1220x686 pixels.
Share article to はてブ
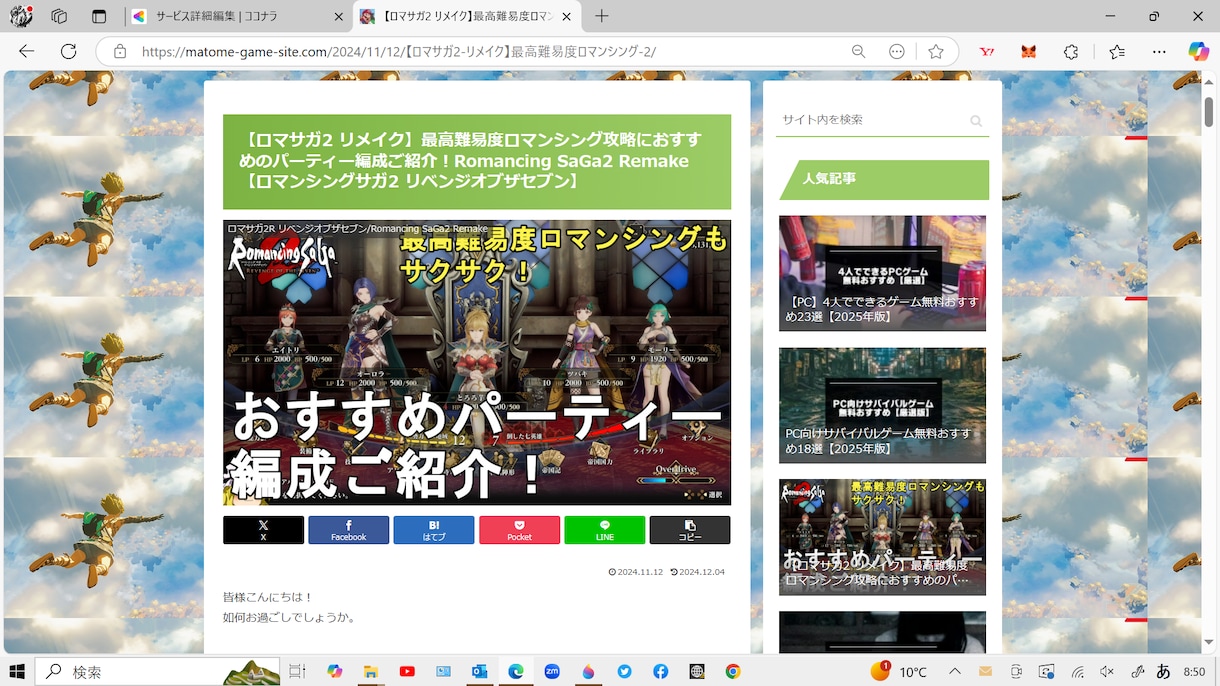[x=434, y=530]
